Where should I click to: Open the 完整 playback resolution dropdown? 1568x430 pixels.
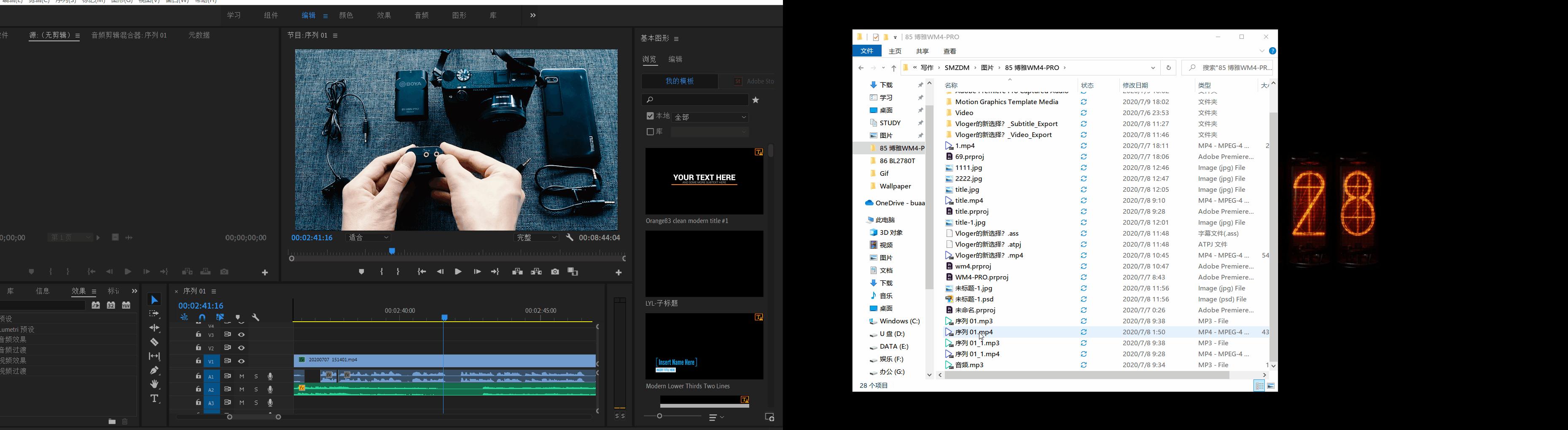[537, 238]
